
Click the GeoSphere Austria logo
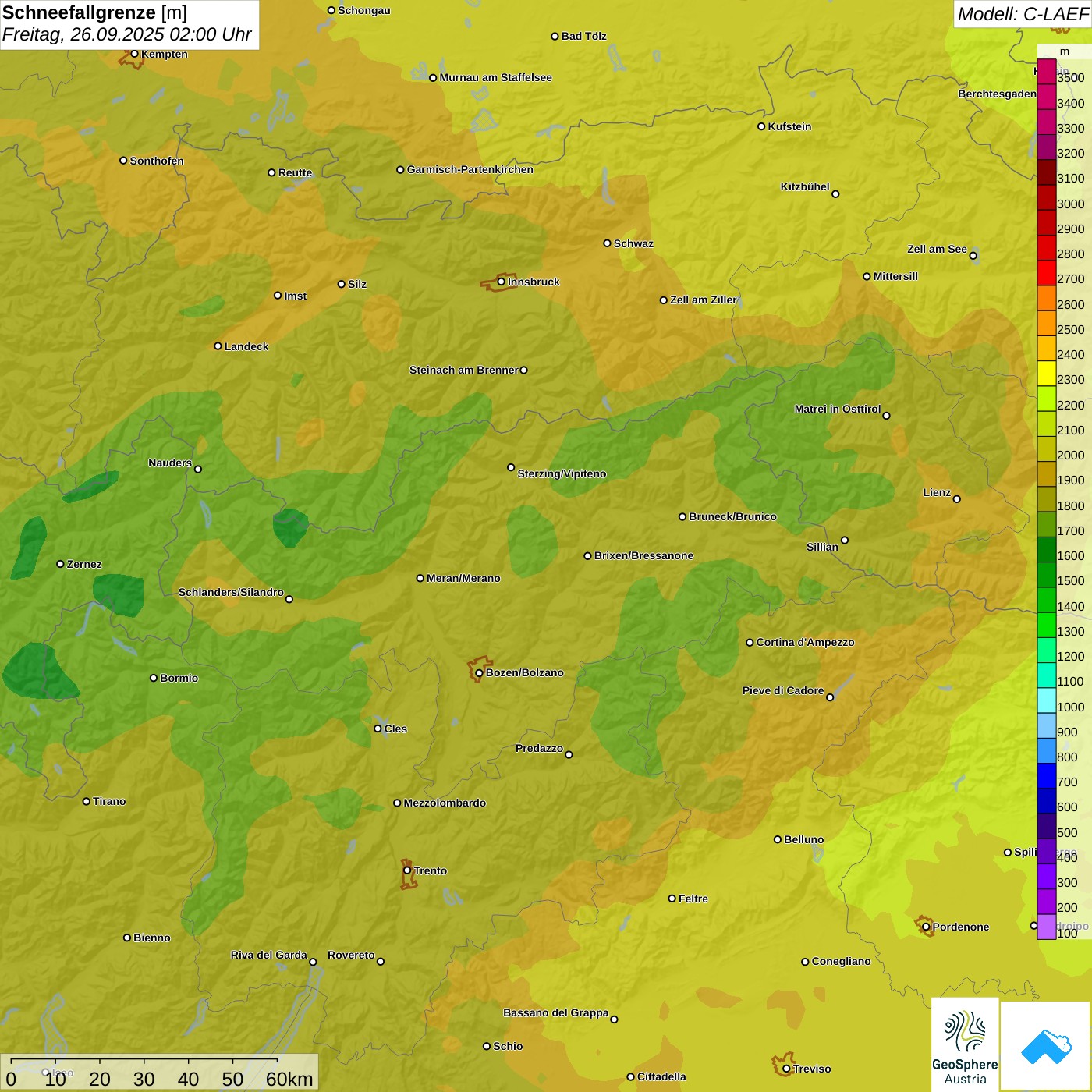coord(965,1044)
